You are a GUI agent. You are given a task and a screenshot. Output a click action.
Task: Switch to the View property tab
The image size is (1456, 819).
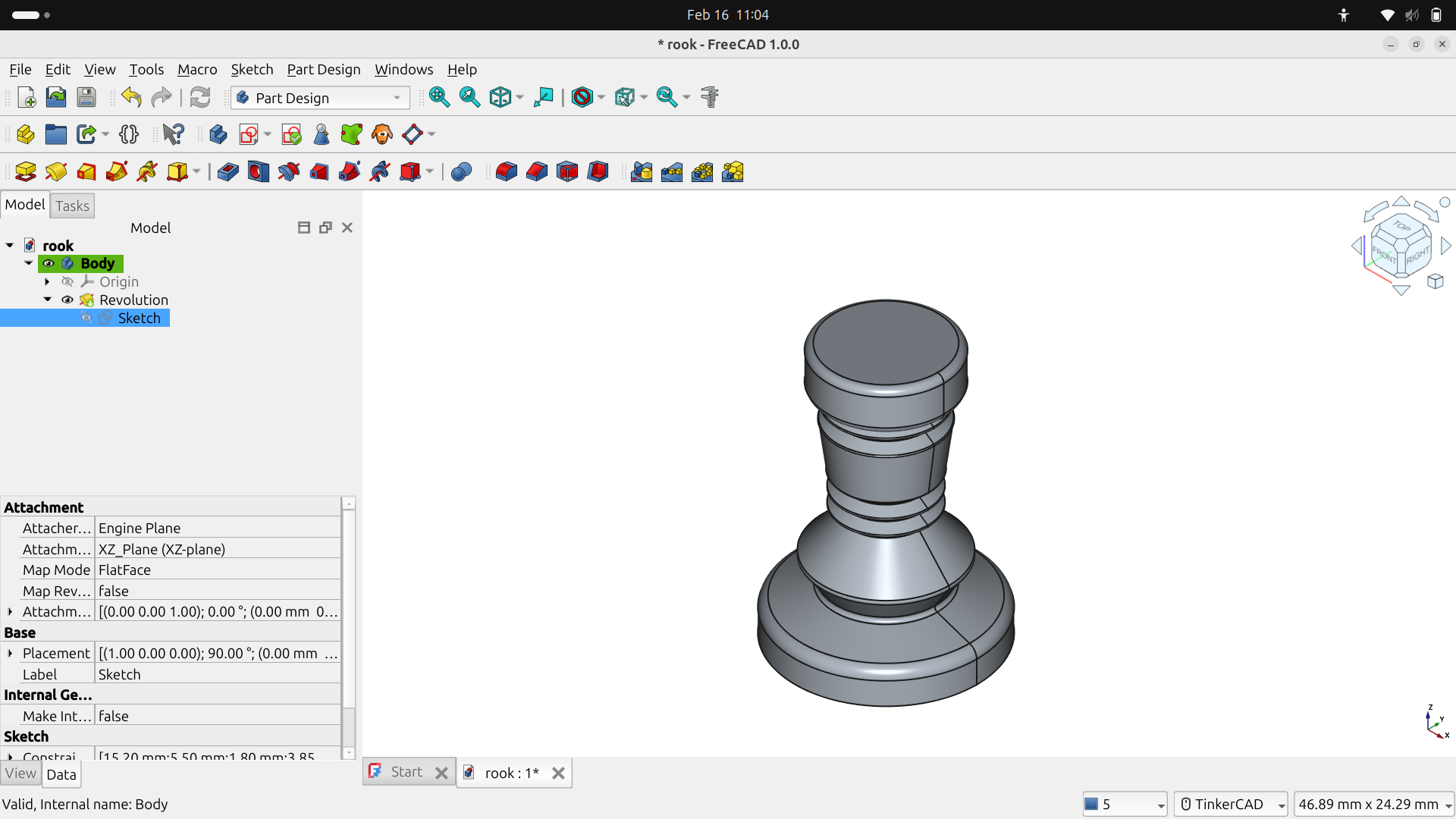[x=20, y=773]
